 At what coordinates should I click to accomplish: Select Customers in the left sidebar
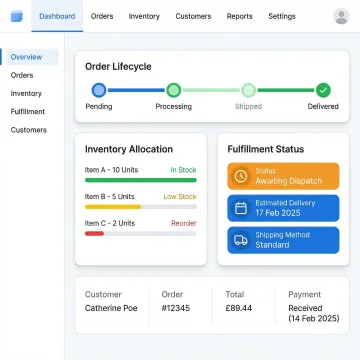pos(29,130)
